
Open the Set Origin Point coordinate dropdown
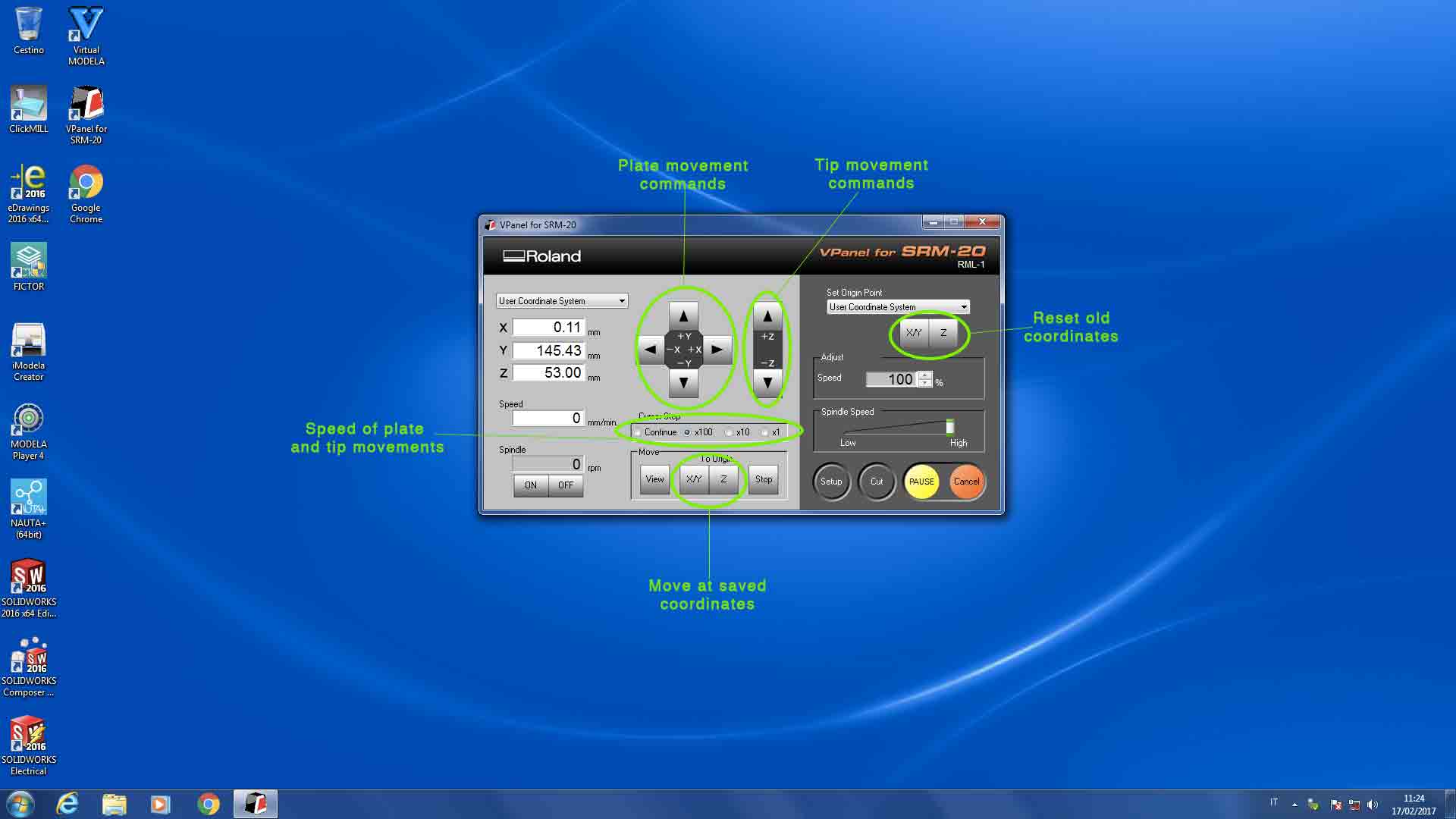(898, 307)
